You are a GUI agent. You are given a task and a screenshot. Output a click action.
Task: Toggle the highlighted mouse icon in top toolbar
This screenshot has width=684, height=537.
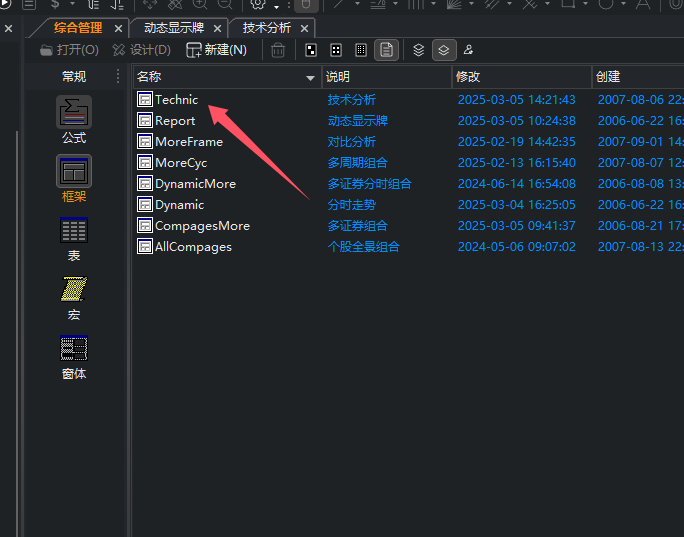click(306, 4)
